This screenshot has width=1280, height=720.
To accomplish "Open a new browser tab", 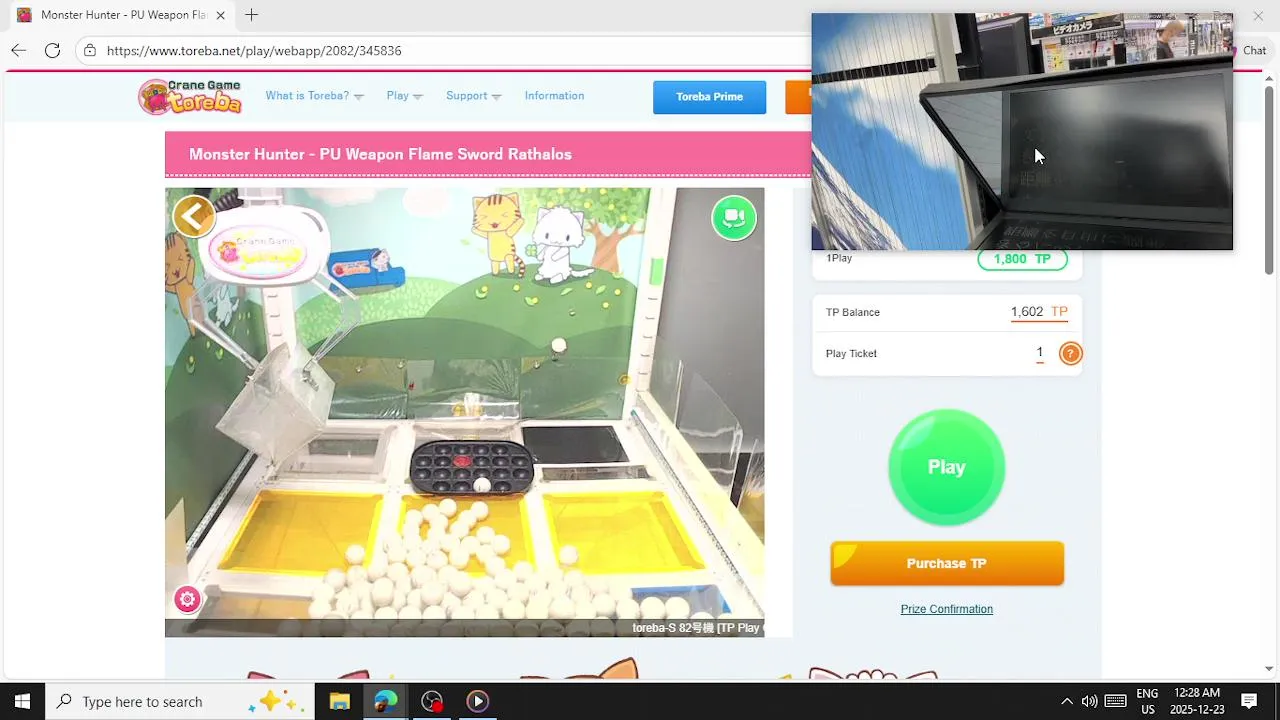I will (251, 15).
